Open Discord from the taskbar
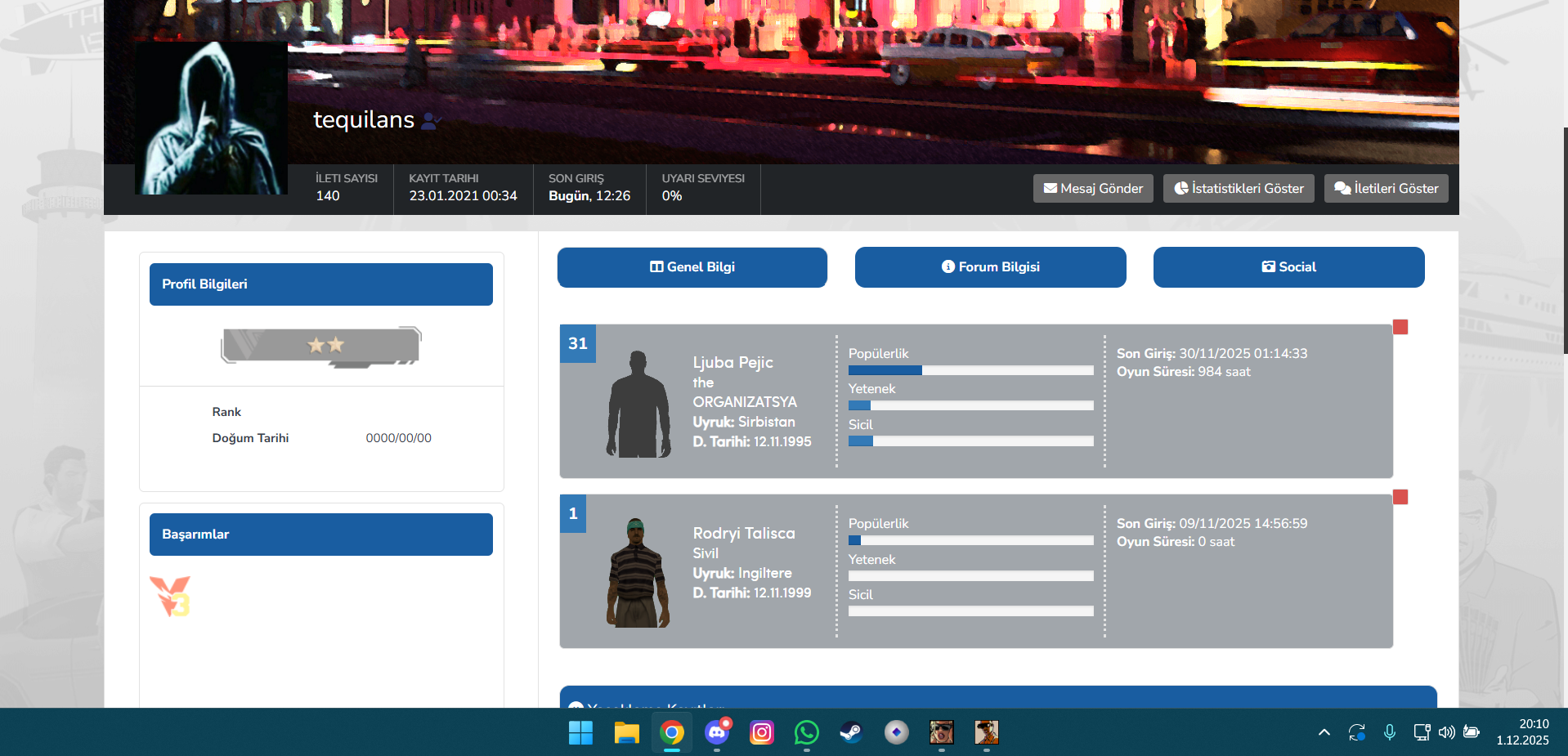 [x=717, y=732]
